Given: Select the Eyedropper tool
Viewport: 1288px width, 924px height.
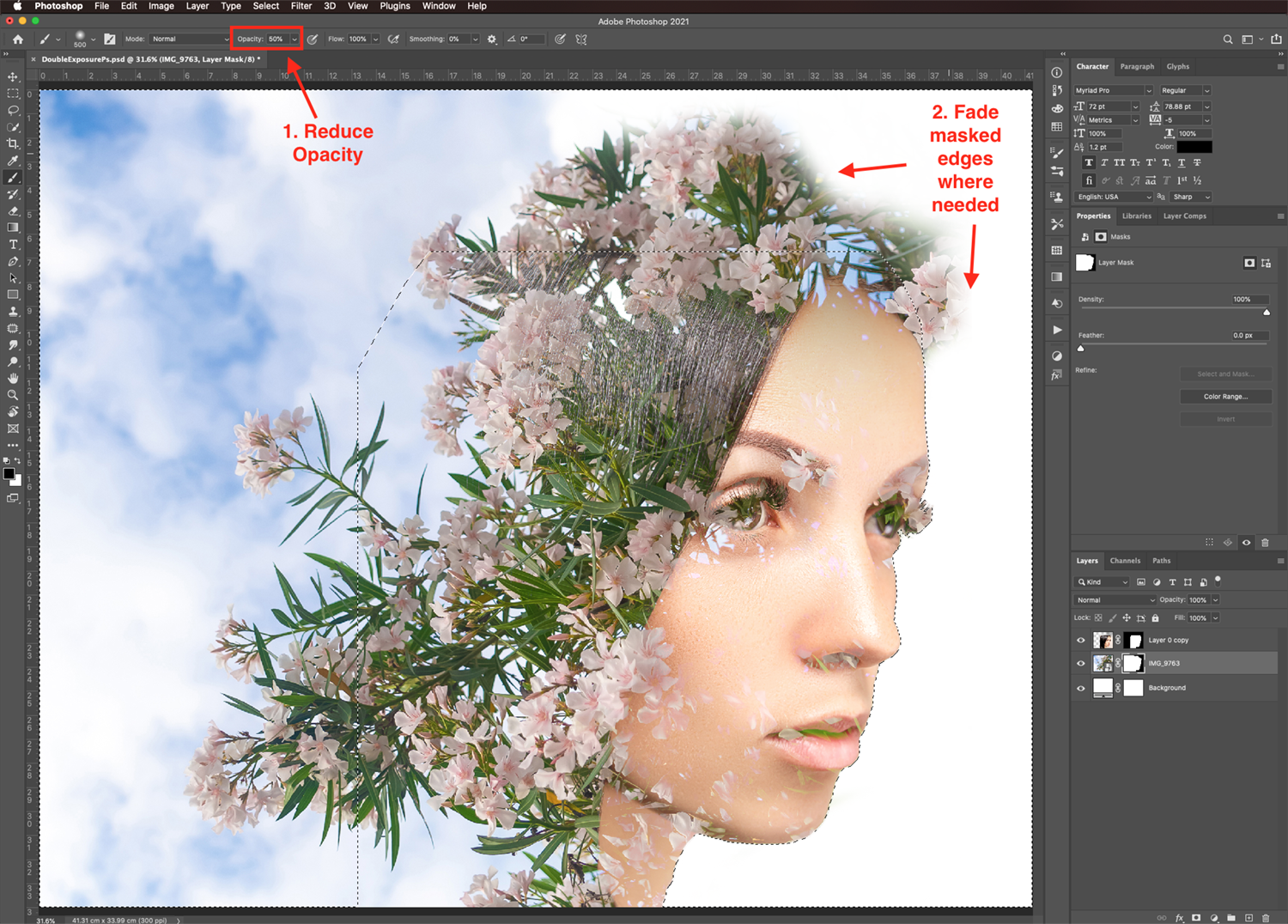Looking at the screenshot, I should tap(13, 161).
